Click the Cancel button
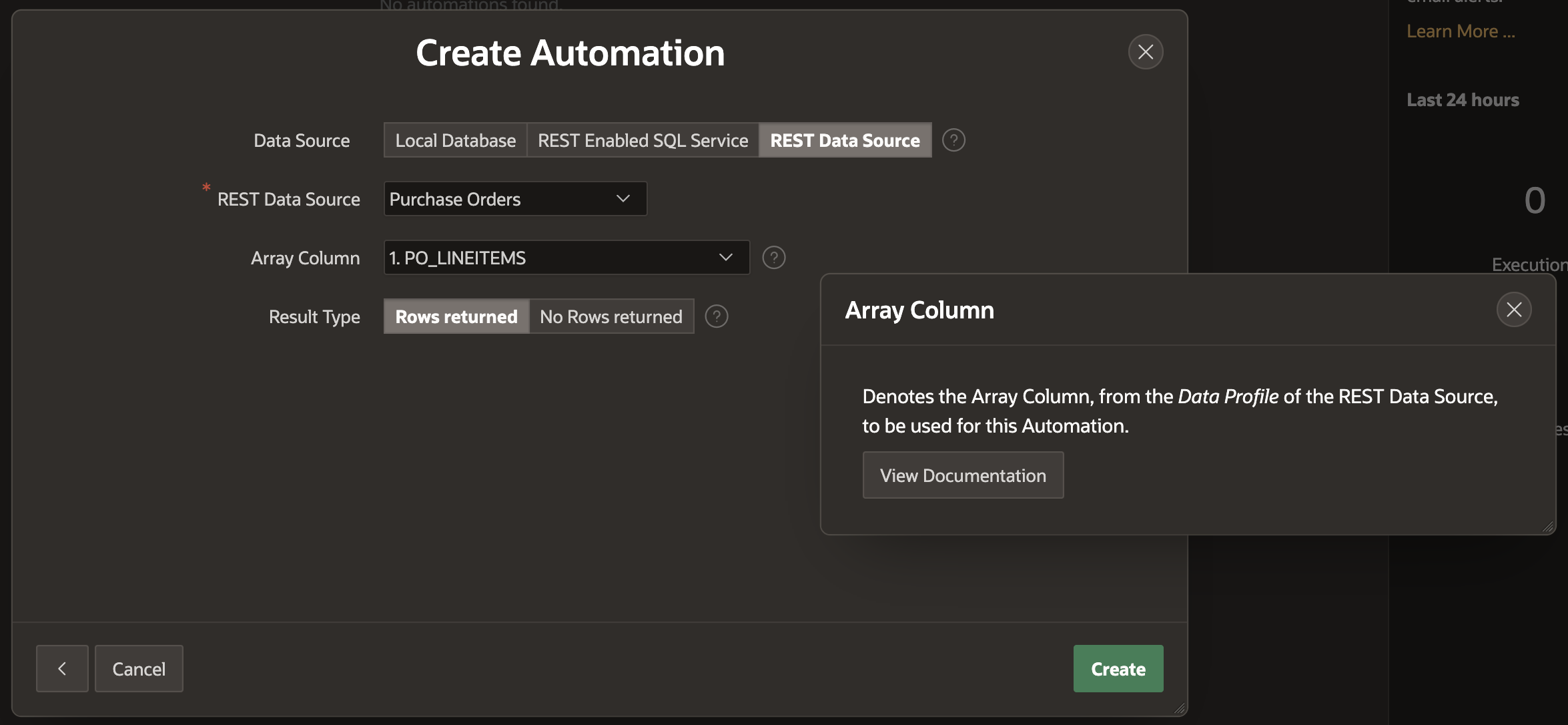This screenshot has height=725, width=1568. [x=139, y=668]
